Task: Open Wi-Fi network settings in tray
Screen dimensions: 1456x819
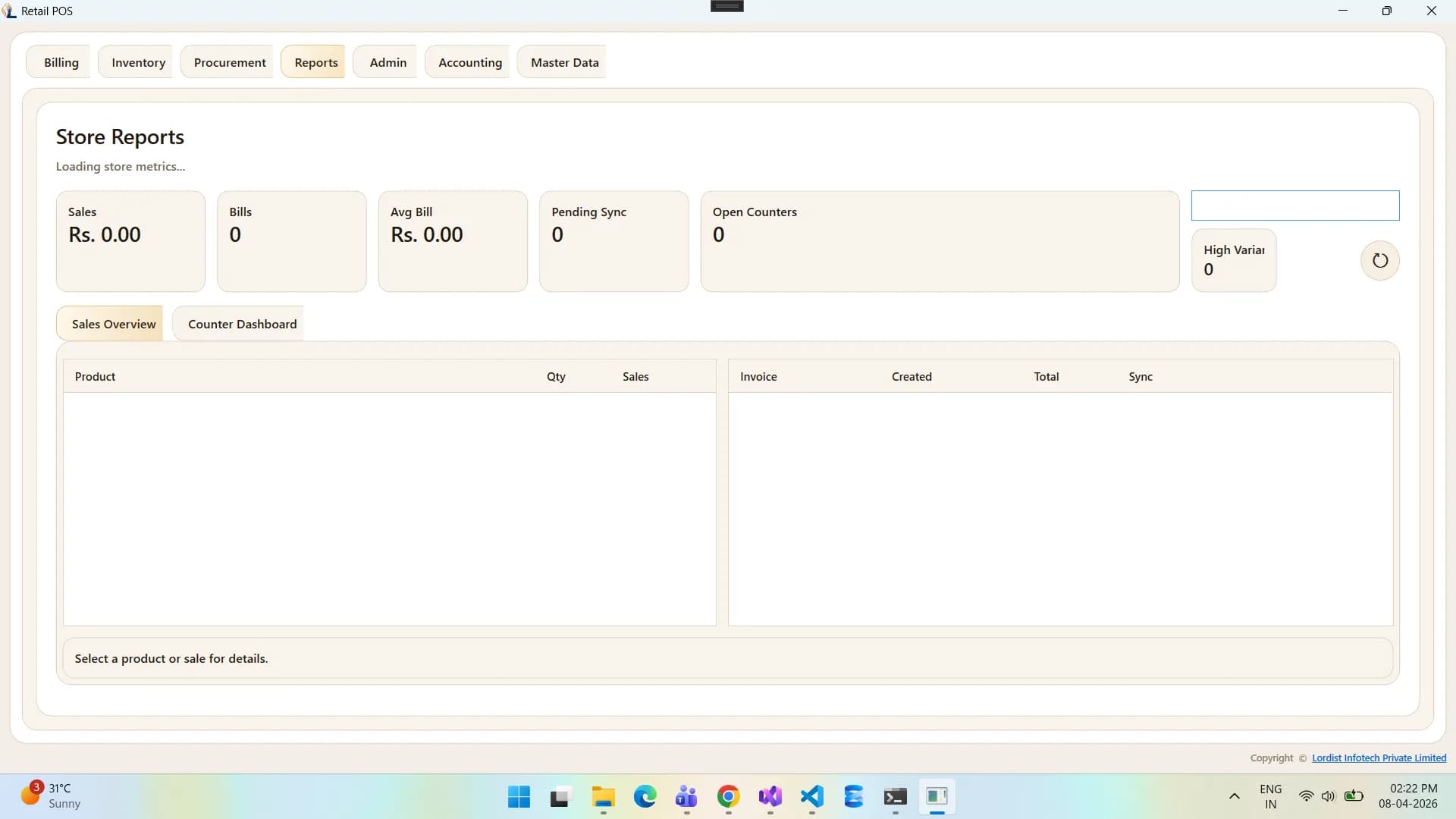Action: coord(1306,796)
